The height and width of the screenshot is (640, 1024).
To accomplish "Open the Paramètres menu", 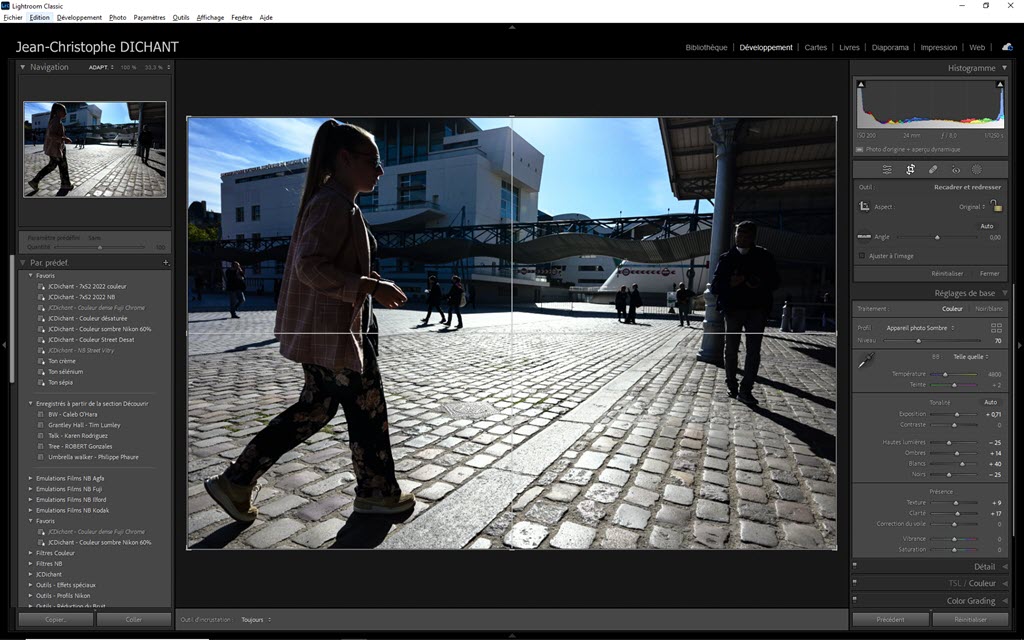I will click(150, 18).
